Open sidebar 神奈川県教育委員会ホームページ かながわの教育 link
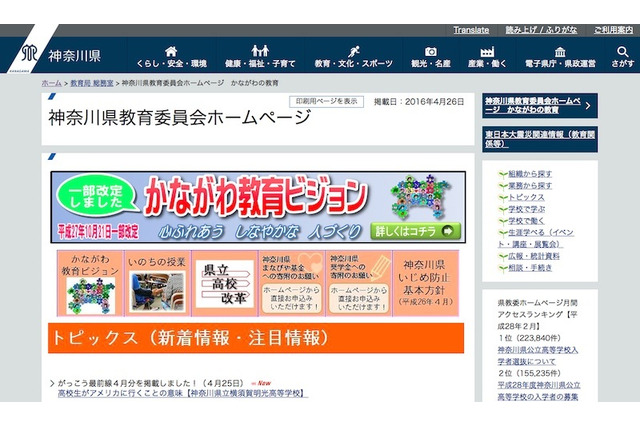The image size is (640, 426). tap(533, 105)
